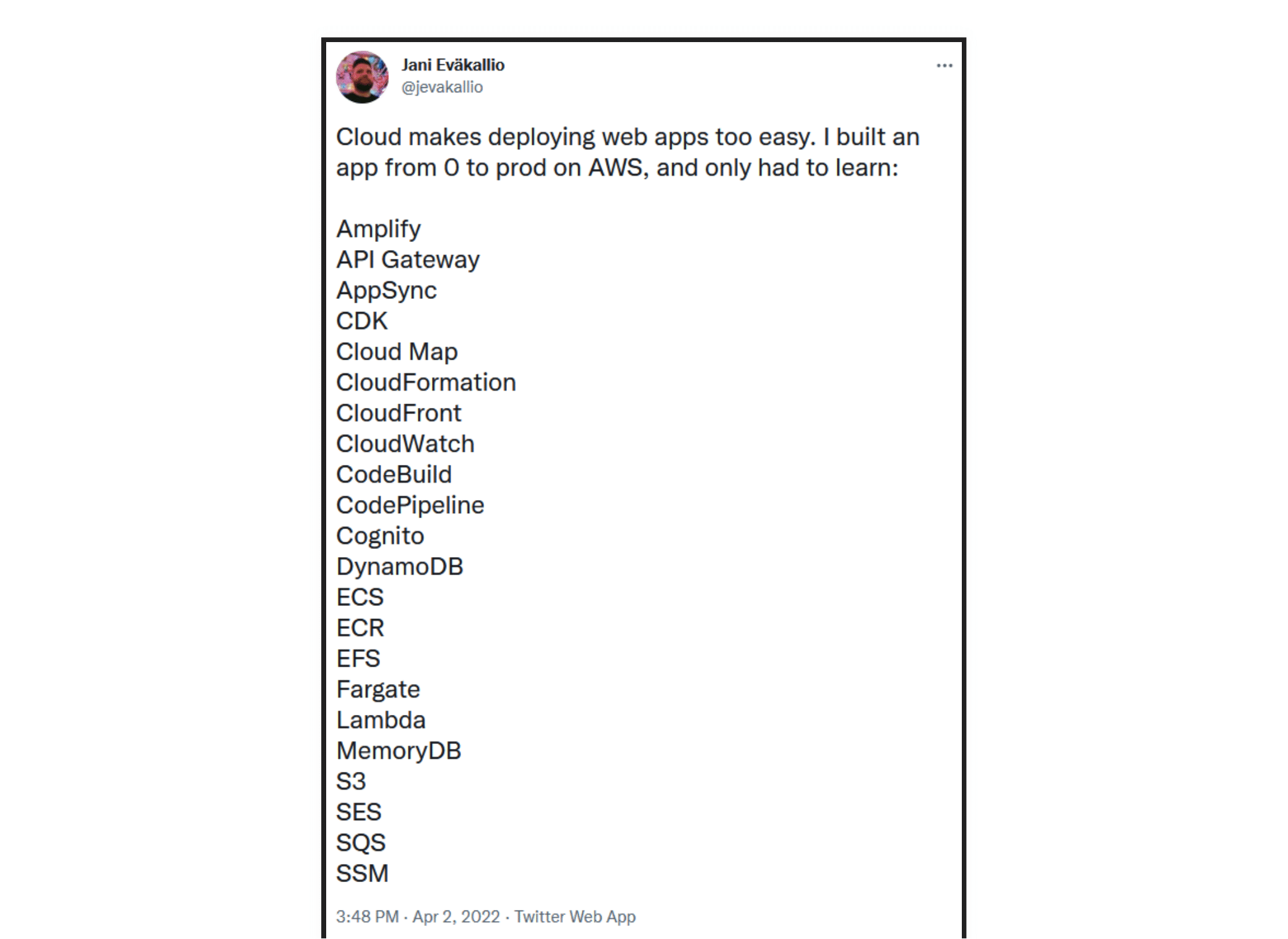1288x939 pixels.
Task: Click the word Amplify in the list
Action: pyautogui.click(x=378, y=229)
